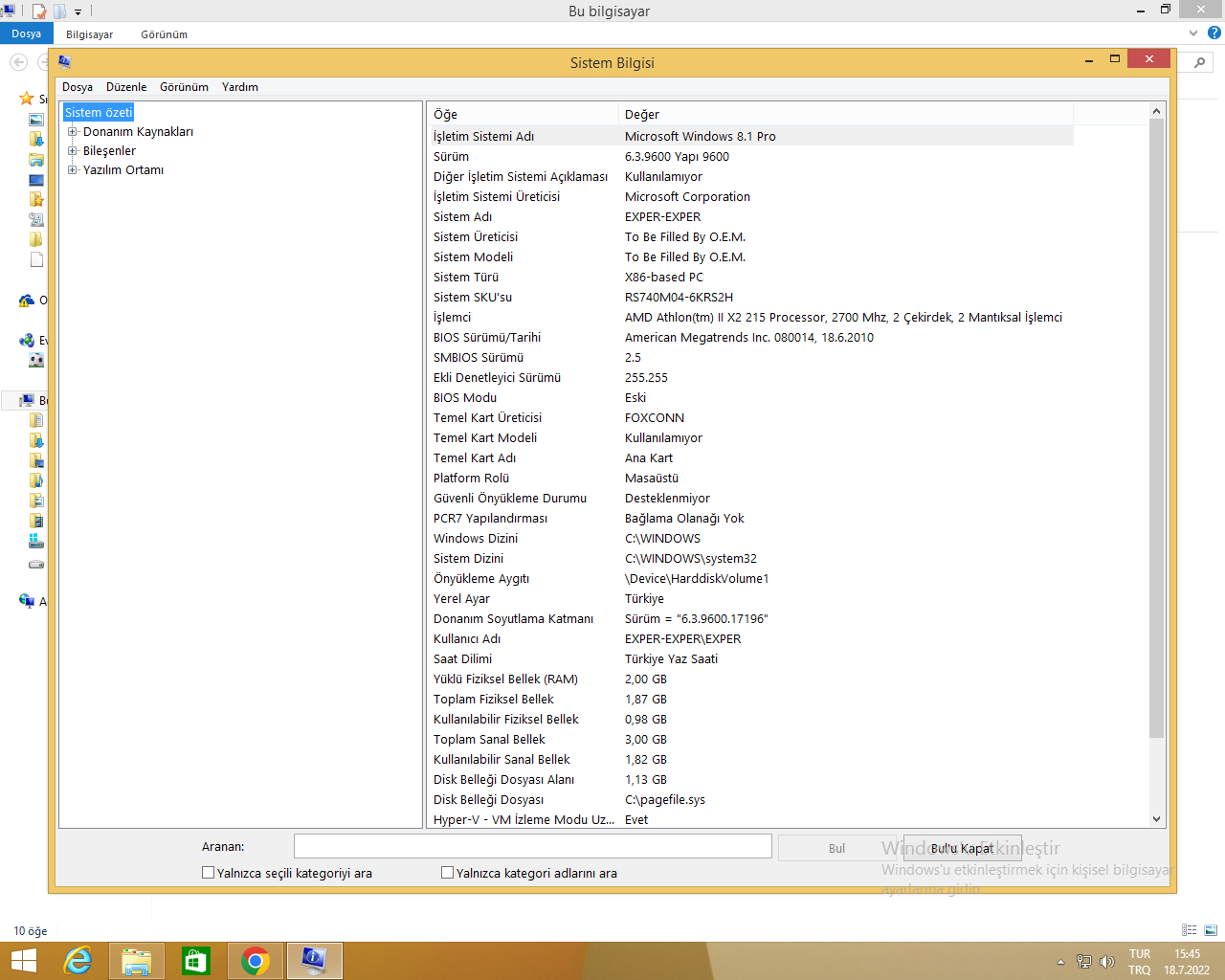Select the 'BIOS Sürümü/Tarihi' row label
Screen dimensions: 1225x980
pyautogui.click(x=487, y=338)
